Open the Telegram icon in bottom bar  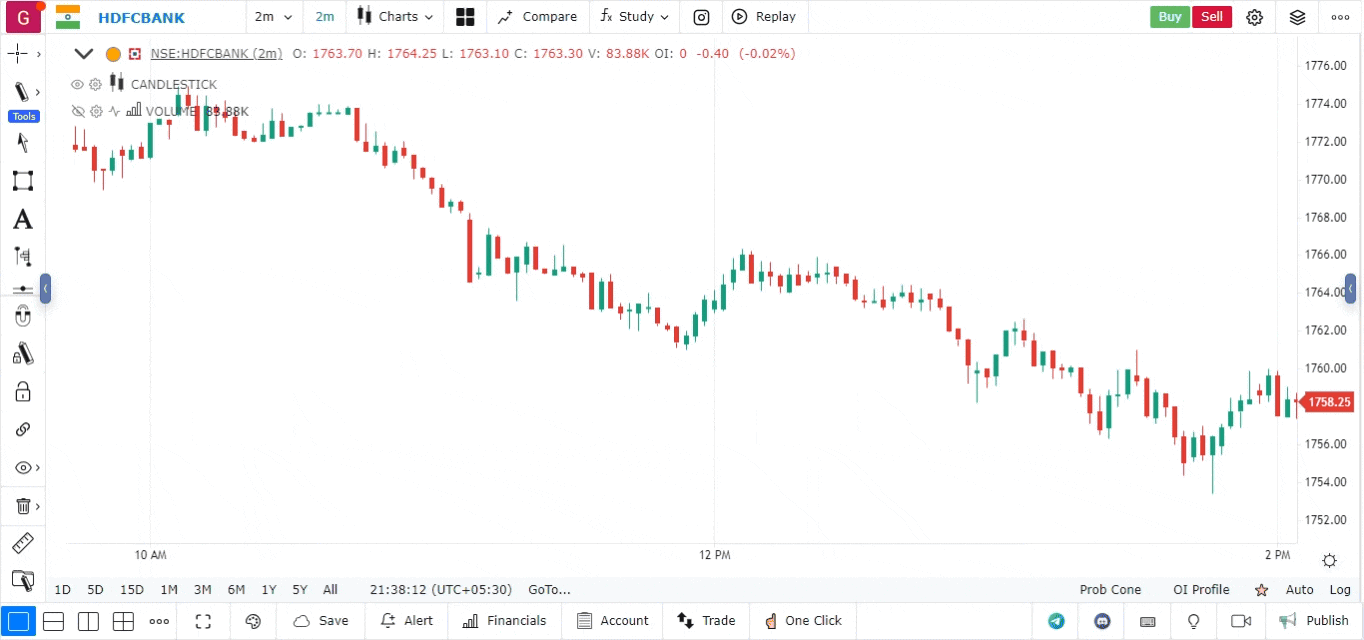coord(1056,621)
